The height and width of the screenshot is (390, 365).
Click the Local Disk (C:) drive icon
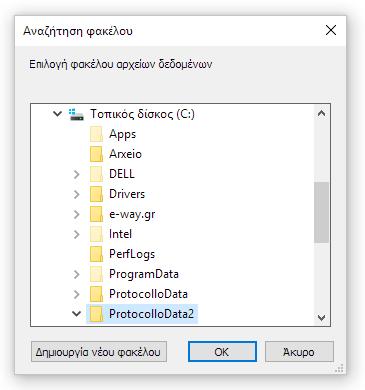[x=76, y=114]
